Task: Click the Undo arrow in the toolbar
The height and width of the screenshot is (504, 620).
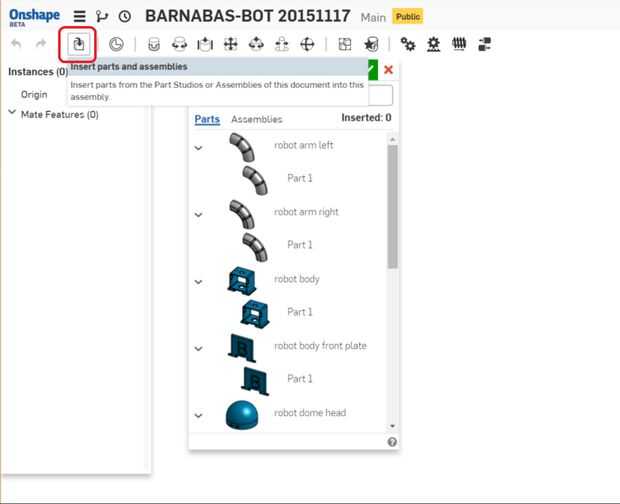Action: [16, 43]
